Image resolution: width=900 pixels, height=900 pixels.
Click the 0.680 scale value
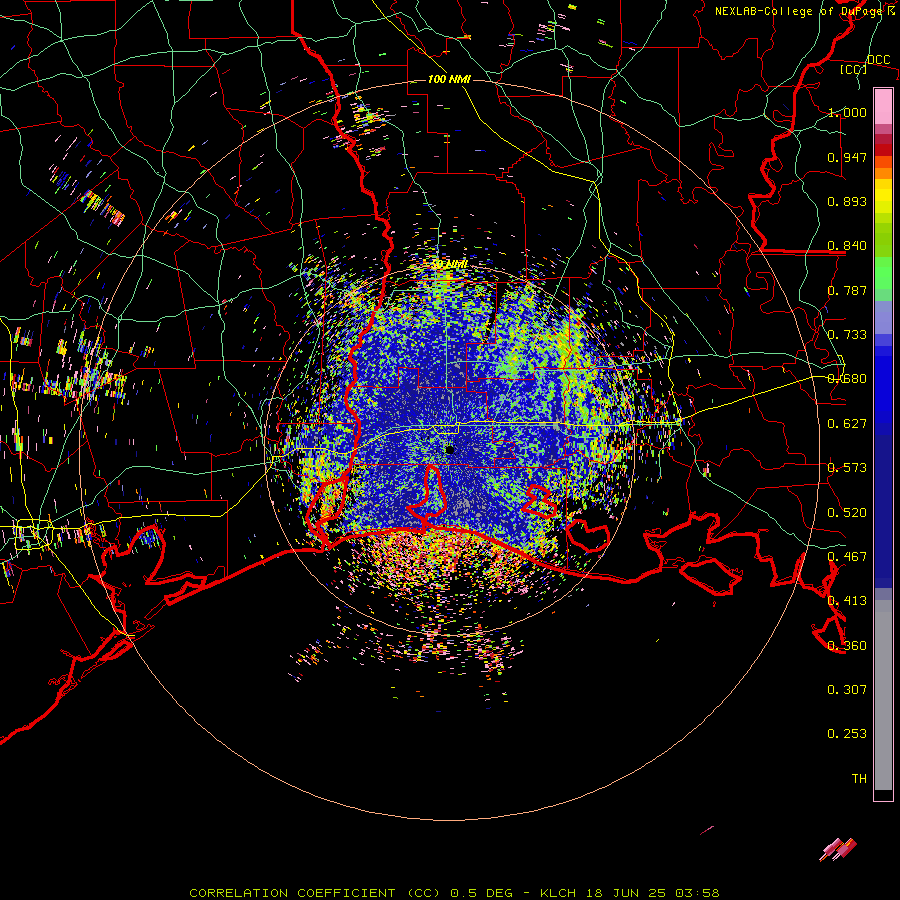coord(847,379)
